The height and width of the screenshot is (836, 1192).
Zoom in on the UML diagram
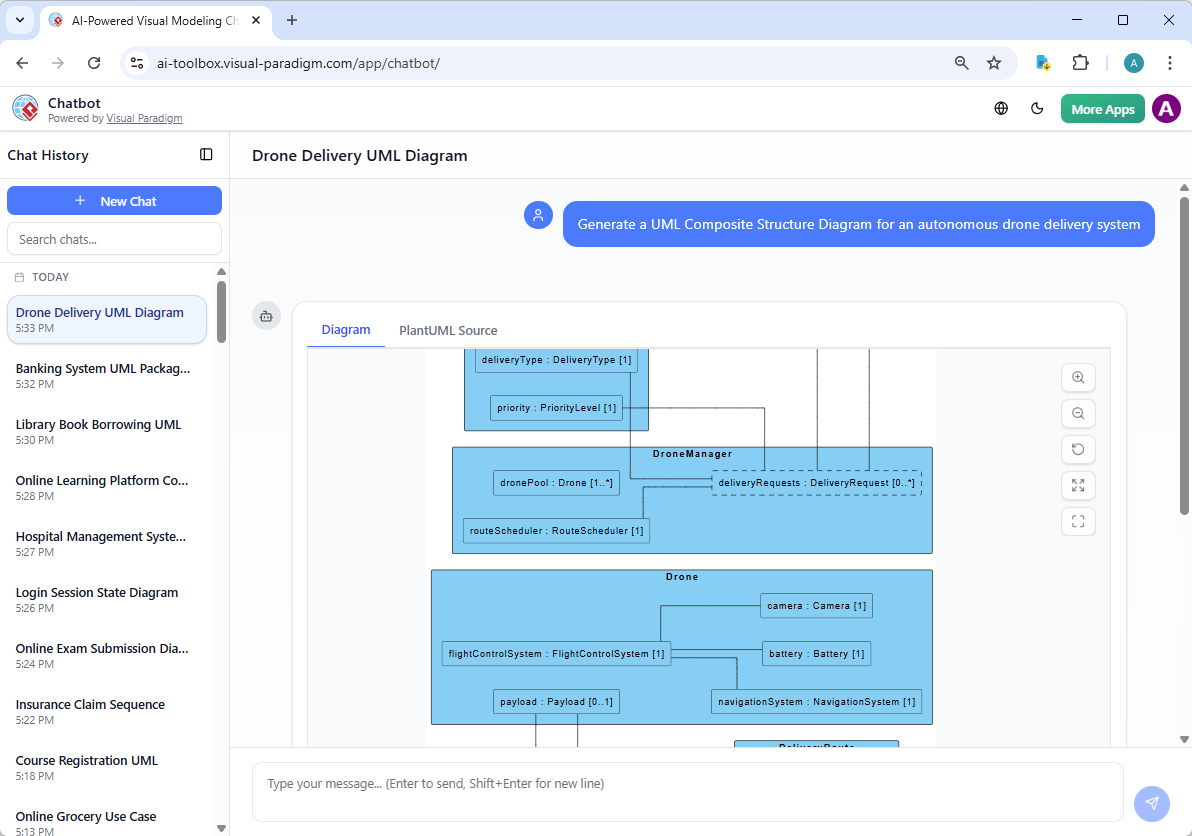click(1078, 377)
